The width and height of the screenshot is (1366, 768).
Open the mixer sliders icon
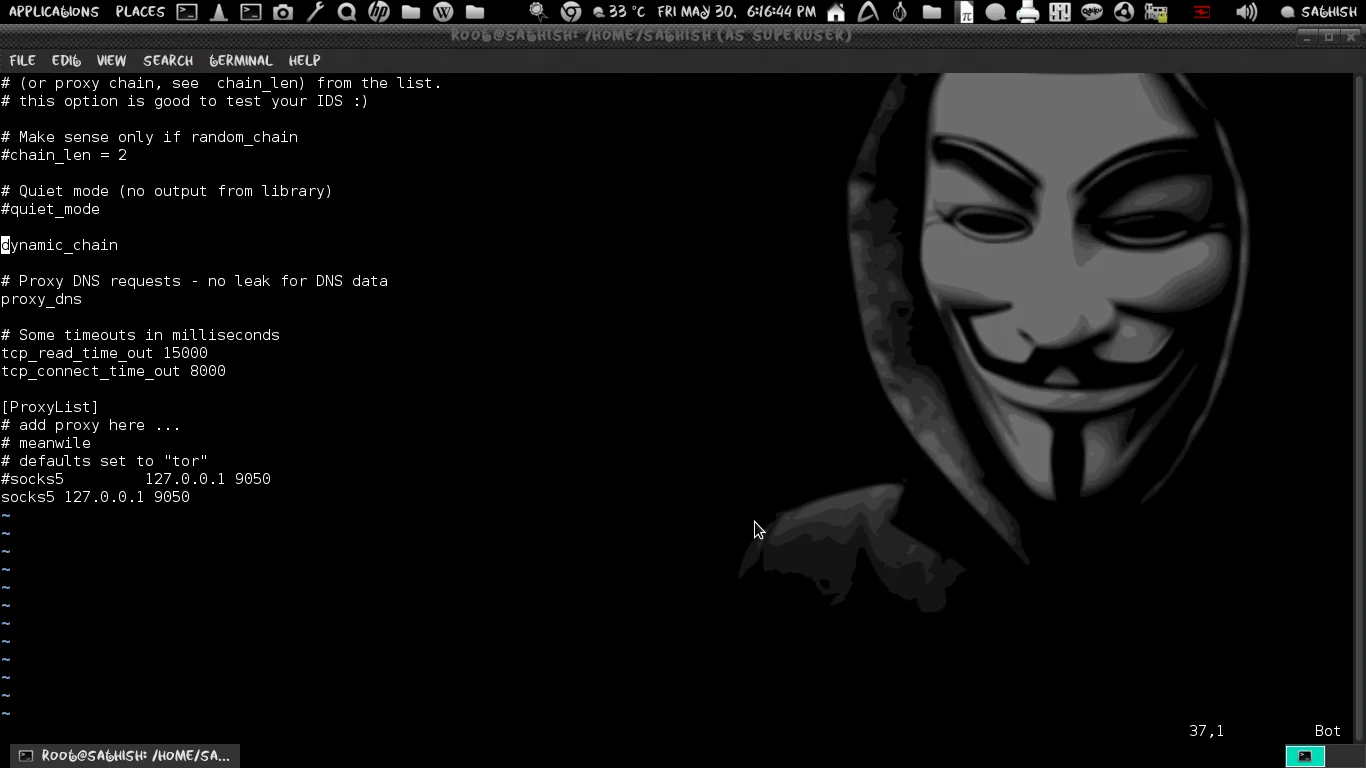1060,12
